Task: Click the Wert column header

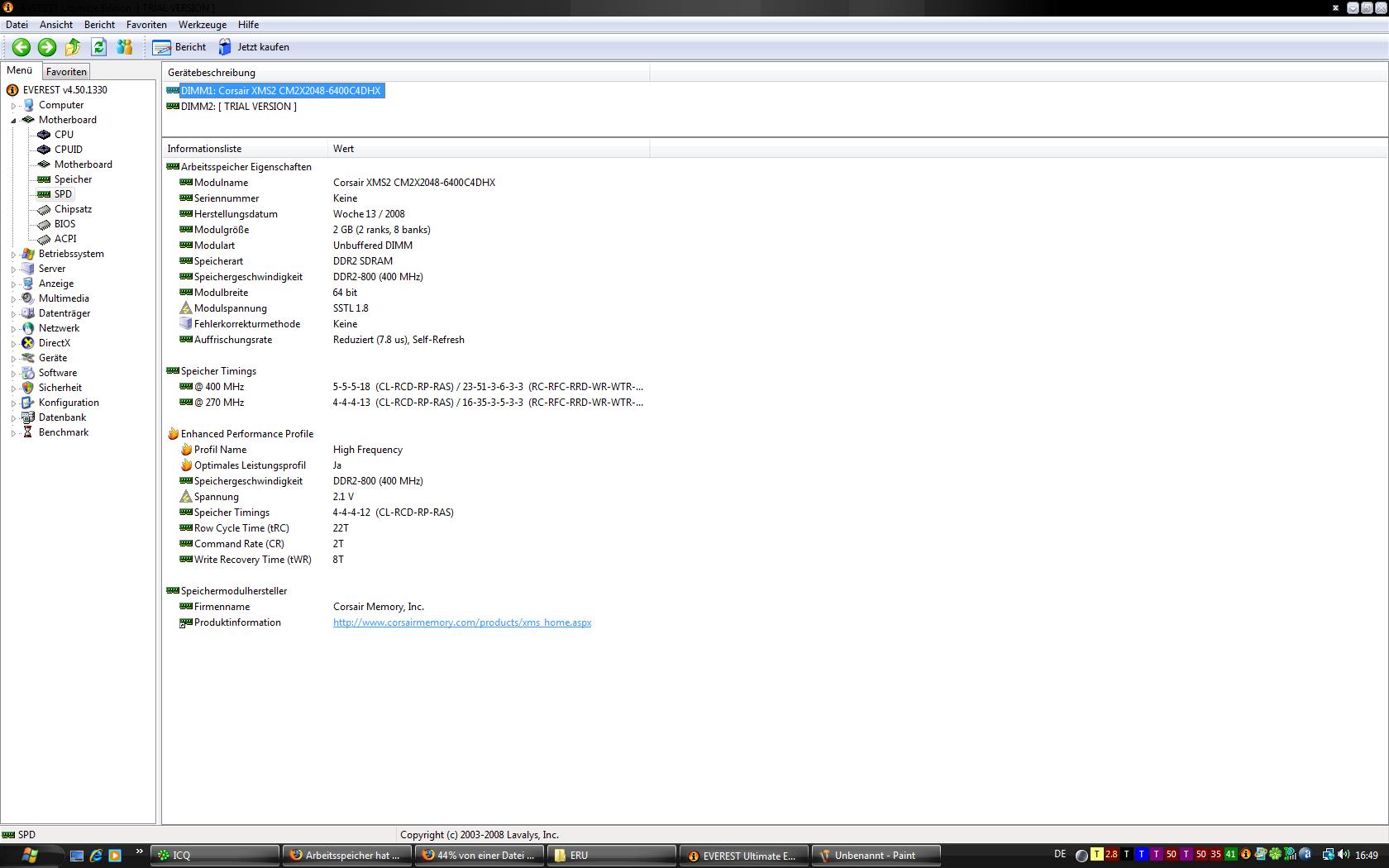Action: [x=489, y=149]
